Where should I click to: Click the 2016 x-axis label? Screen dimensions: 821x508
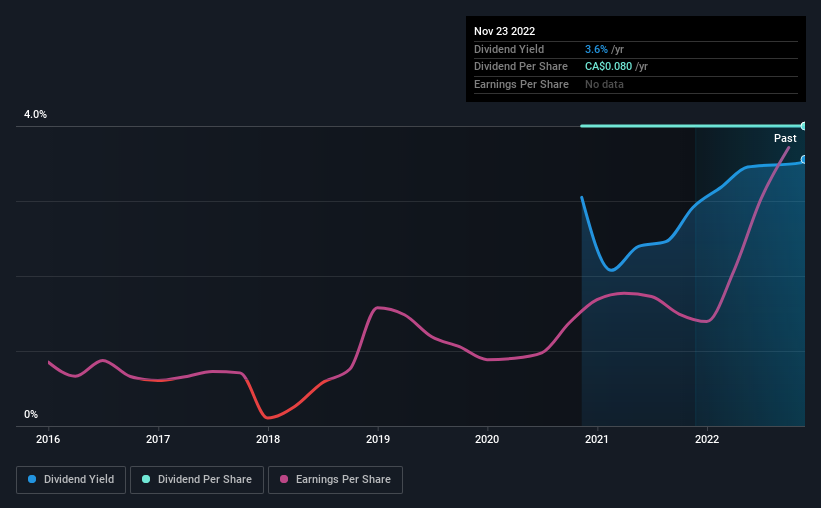pos(48,439)
